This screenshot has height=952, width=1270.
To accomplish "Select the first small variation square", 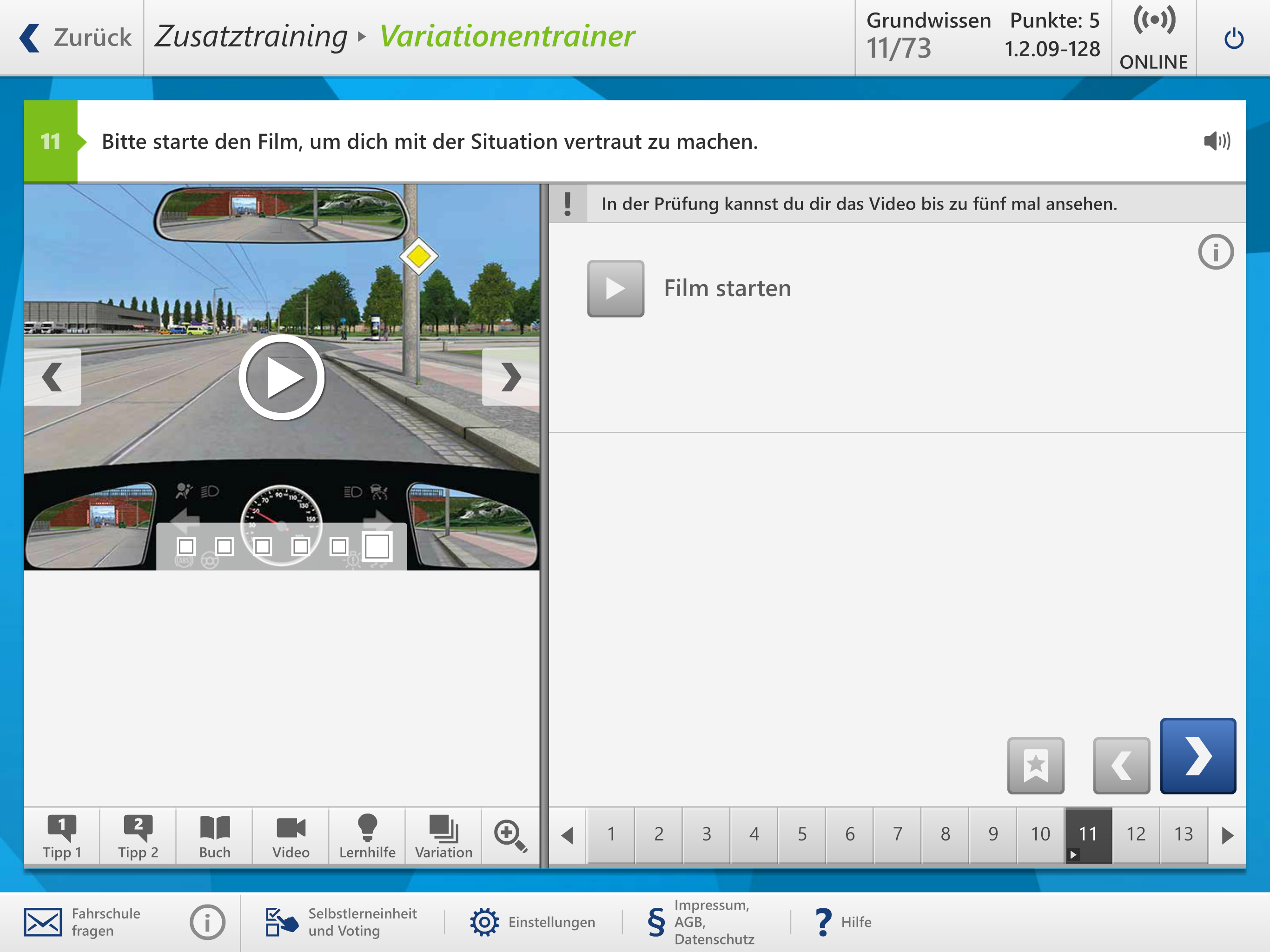I will coord(186,546).
